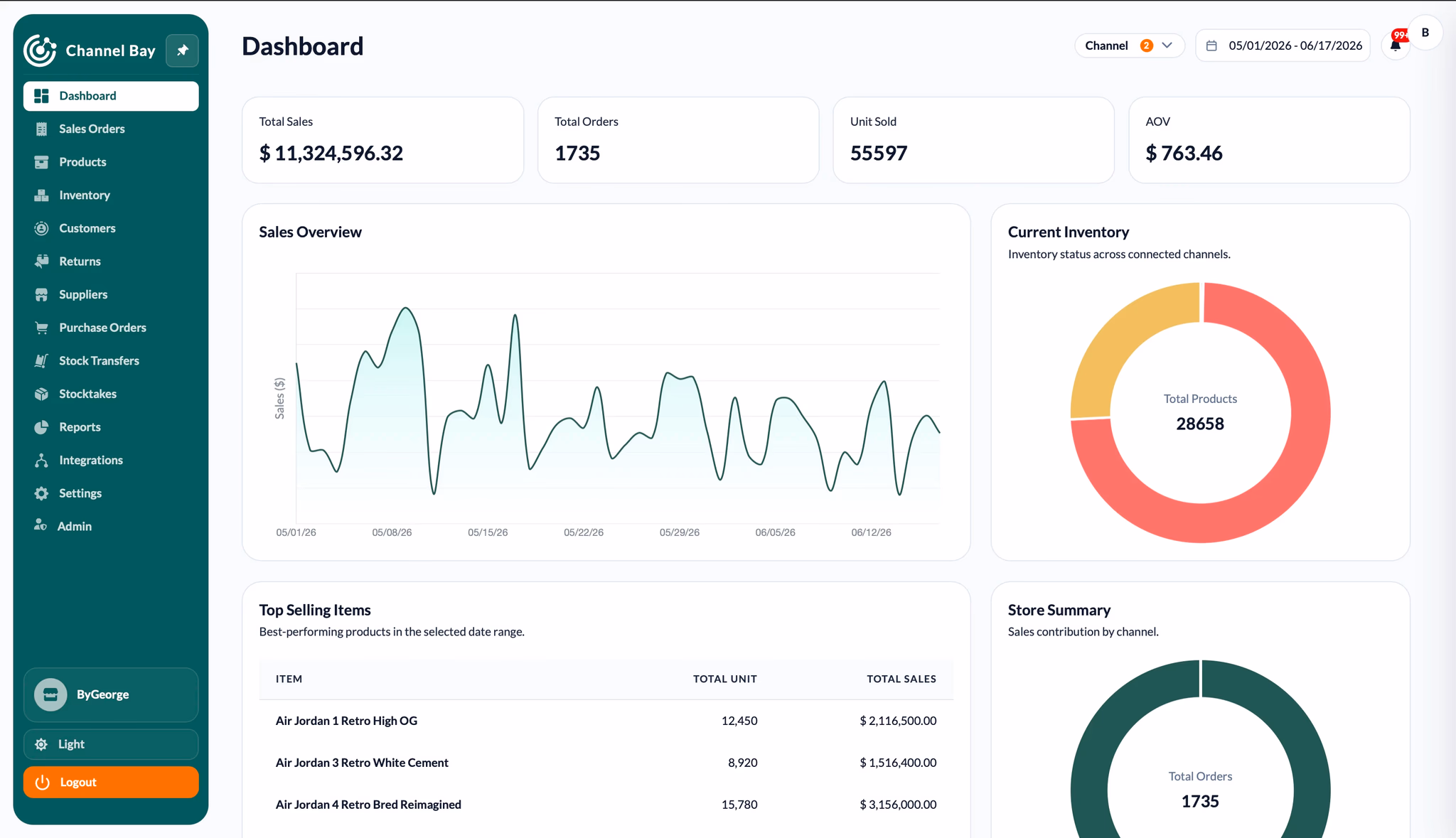Open Returns page link
Image resolution: width=1456 pixels, height=838 pixels.
click(x=111, y=261)
